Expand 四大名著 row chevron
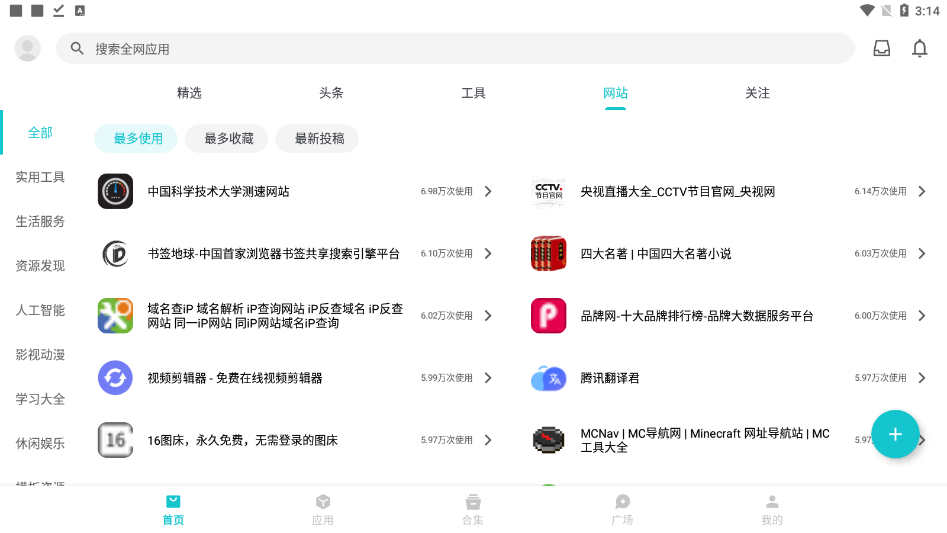Image resolution: width=947 pixels, height=533 pixels. [922, 254]
